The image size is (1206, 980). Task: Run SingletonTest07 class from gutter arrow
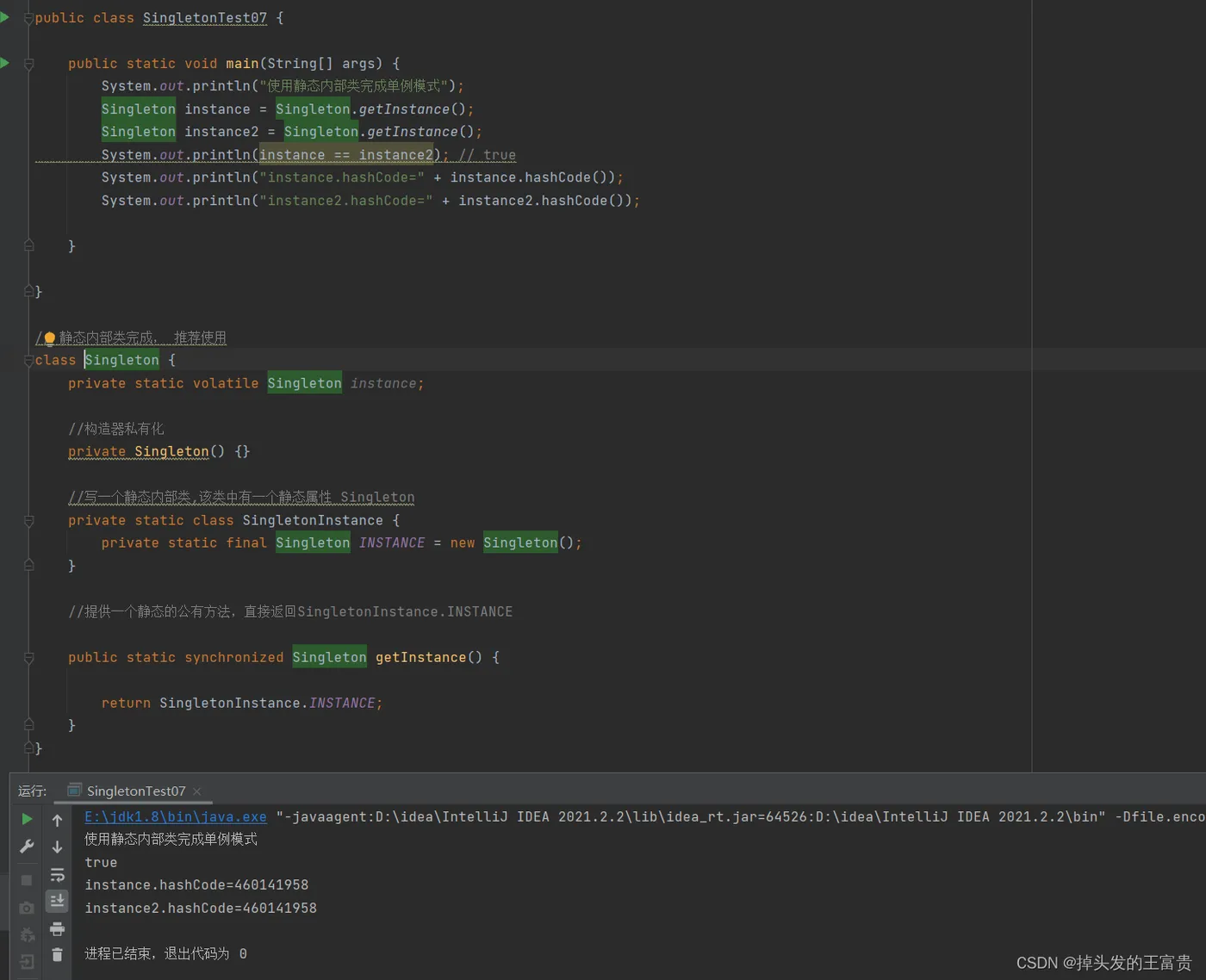tap(4, 17)
